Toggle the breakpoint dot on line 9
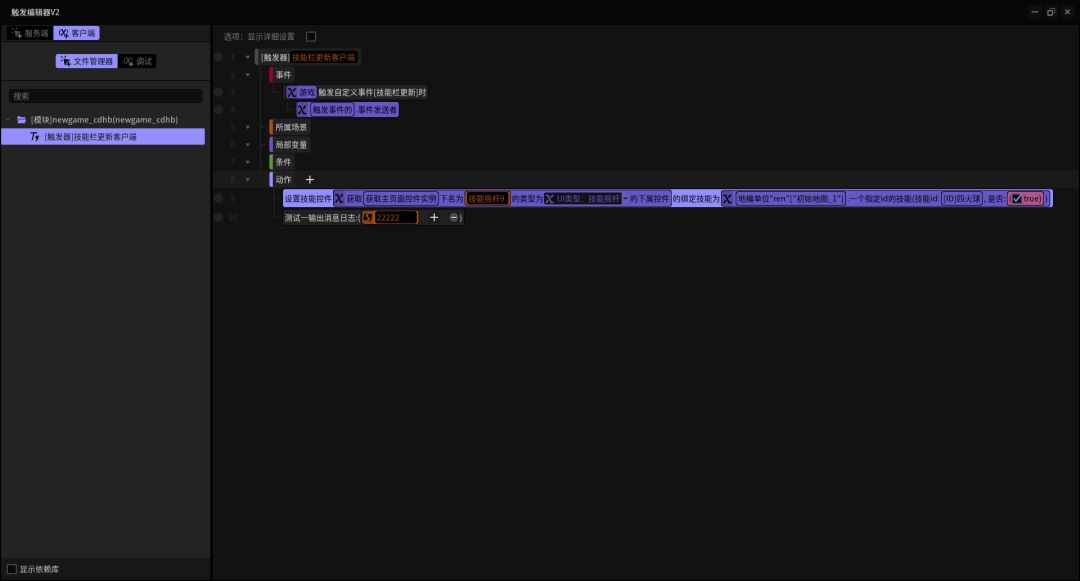This screenshot has height=581, width=1080. (218, 198)
